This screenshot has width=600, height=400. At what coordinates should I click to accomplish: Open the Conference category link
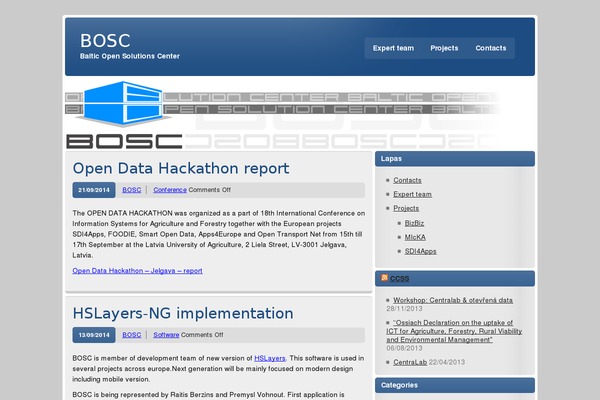click(x=170, y=190)
